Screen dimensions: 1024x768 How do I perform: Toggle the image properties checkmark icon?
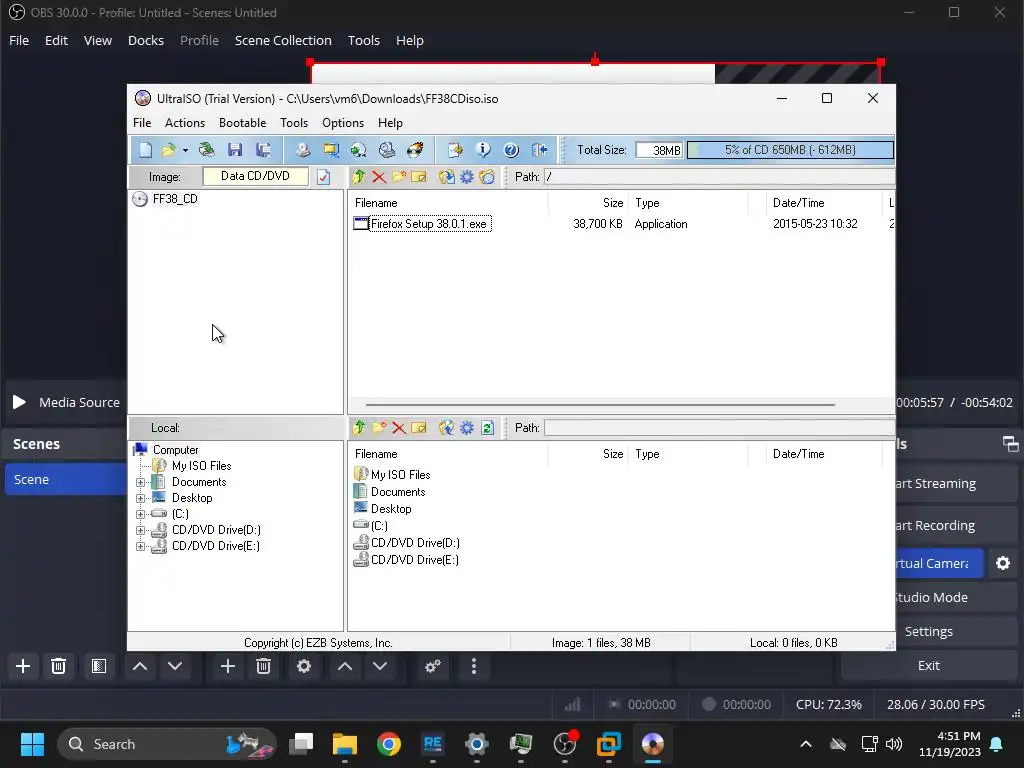coord(323,177)
